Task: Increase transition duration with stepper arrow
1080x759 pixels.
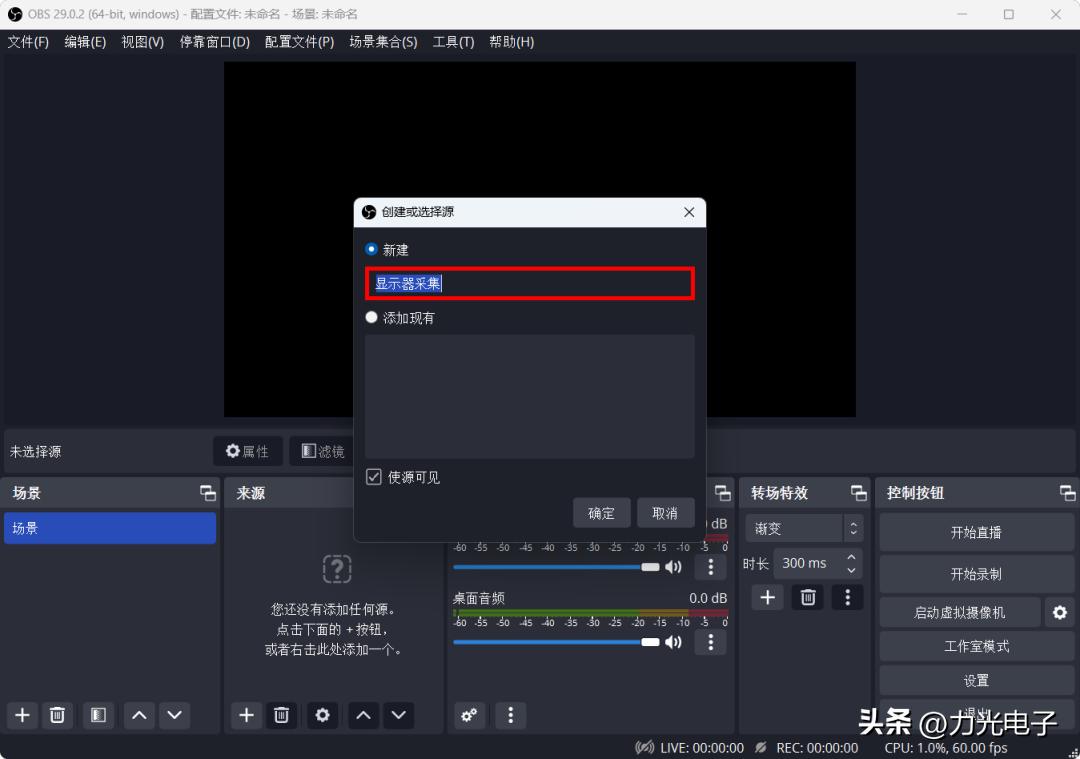Action: [x=851, y=556]
